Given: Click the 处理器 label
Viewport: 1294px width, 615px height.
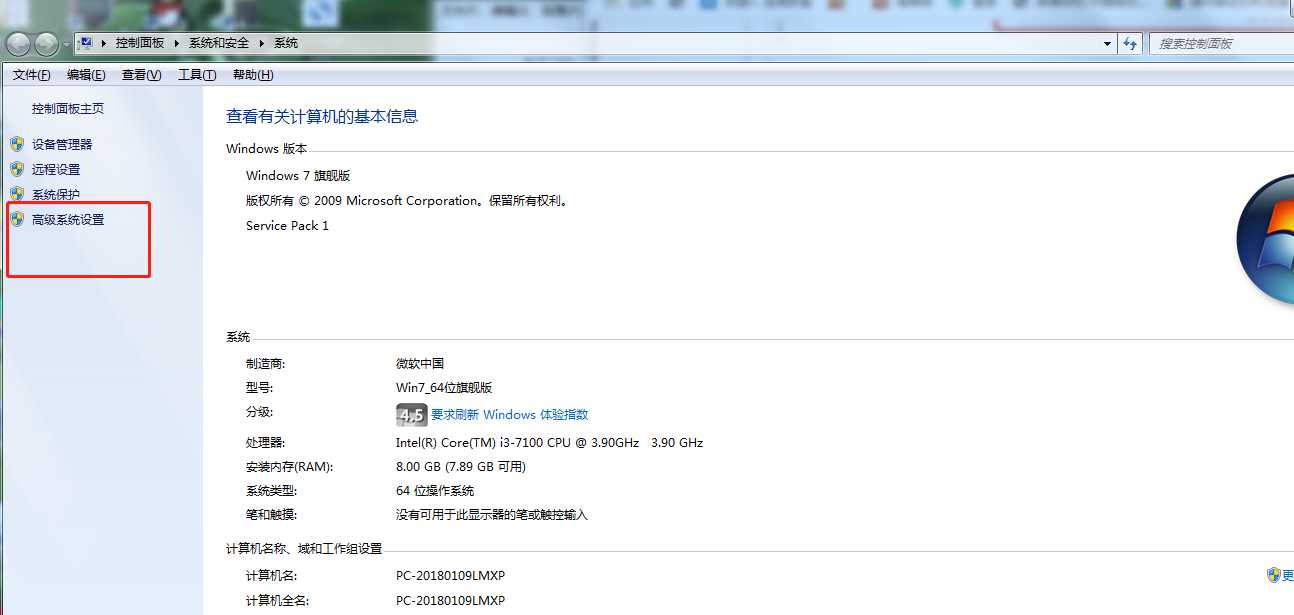Looking at the screenshot, I should coord(265,443).
